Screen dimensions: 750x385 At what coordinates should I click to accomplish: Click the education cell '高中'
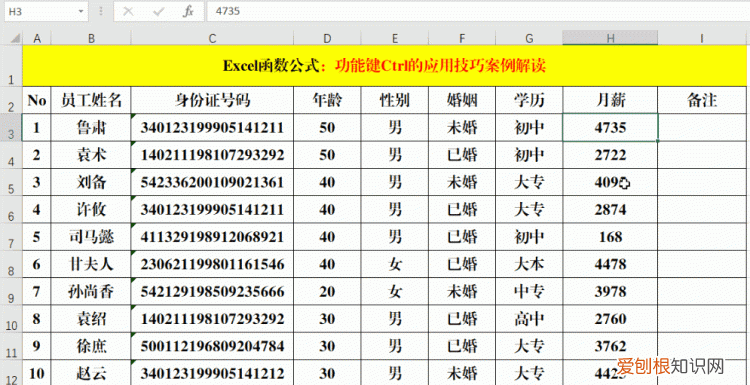point(529,319)
